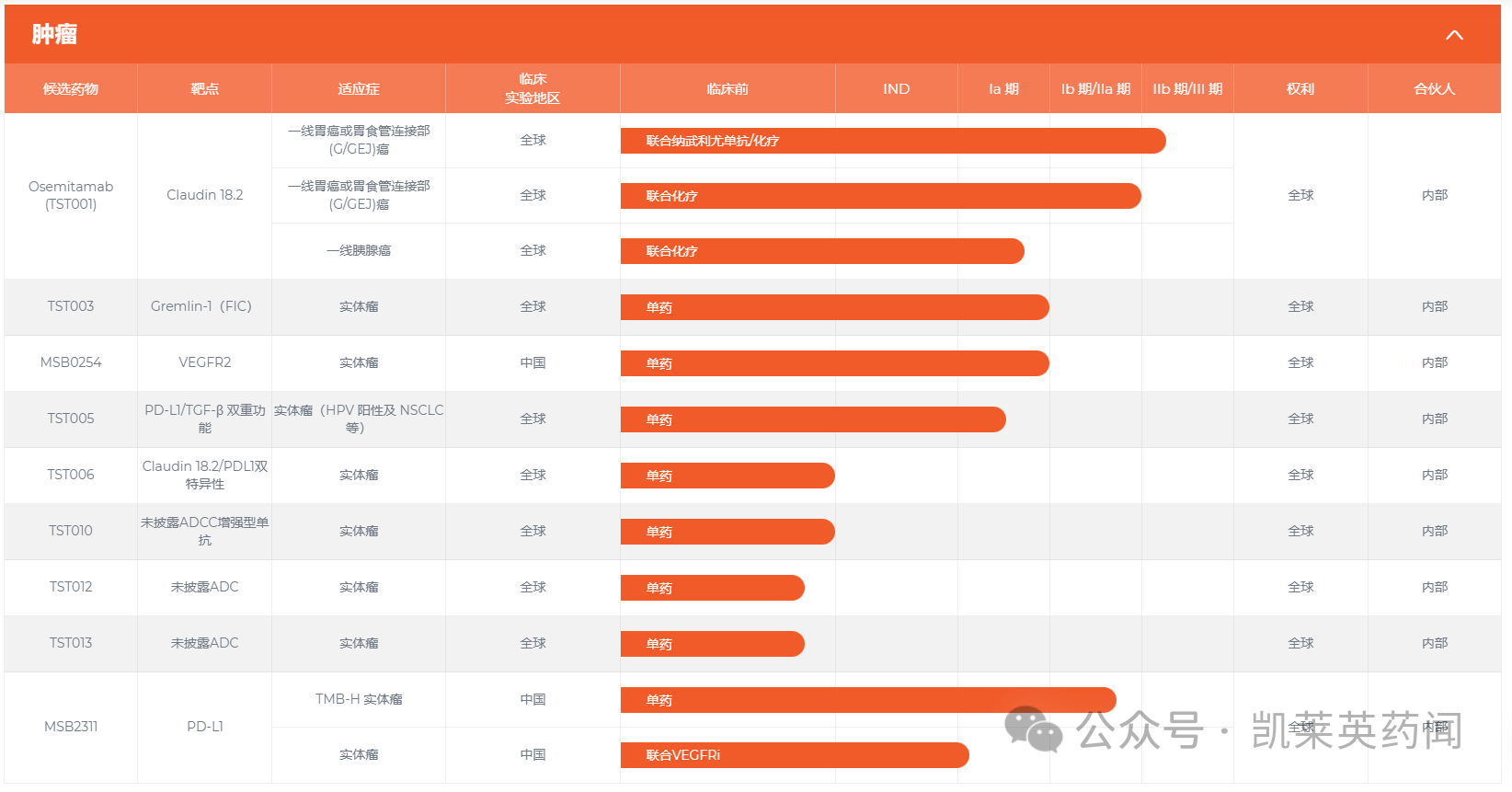Select the 临床实验地区 column header
1512x792 pixels.
pos(533,88)
